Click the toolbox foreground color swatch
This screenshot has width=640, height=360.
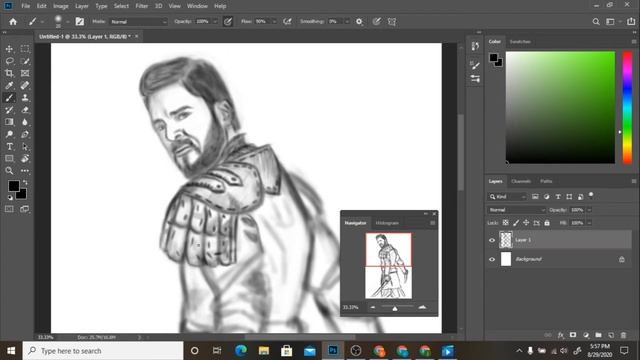pos(13,186)
